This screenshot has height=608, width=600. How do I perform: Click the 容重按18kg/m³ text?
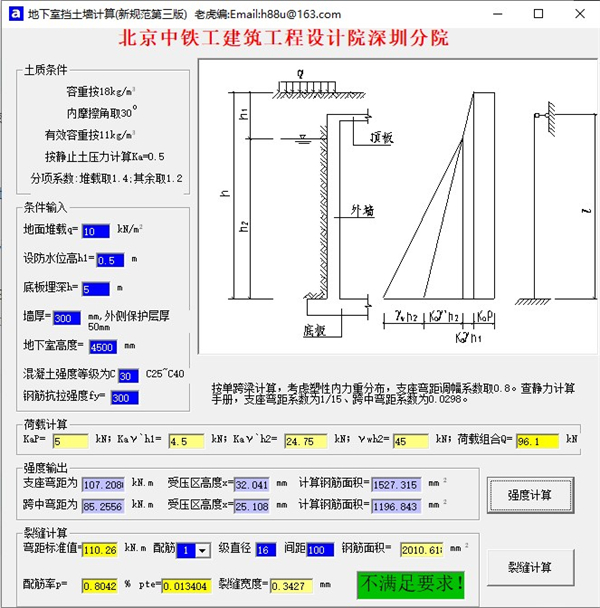pyautogui.click(x=100, y=92)
